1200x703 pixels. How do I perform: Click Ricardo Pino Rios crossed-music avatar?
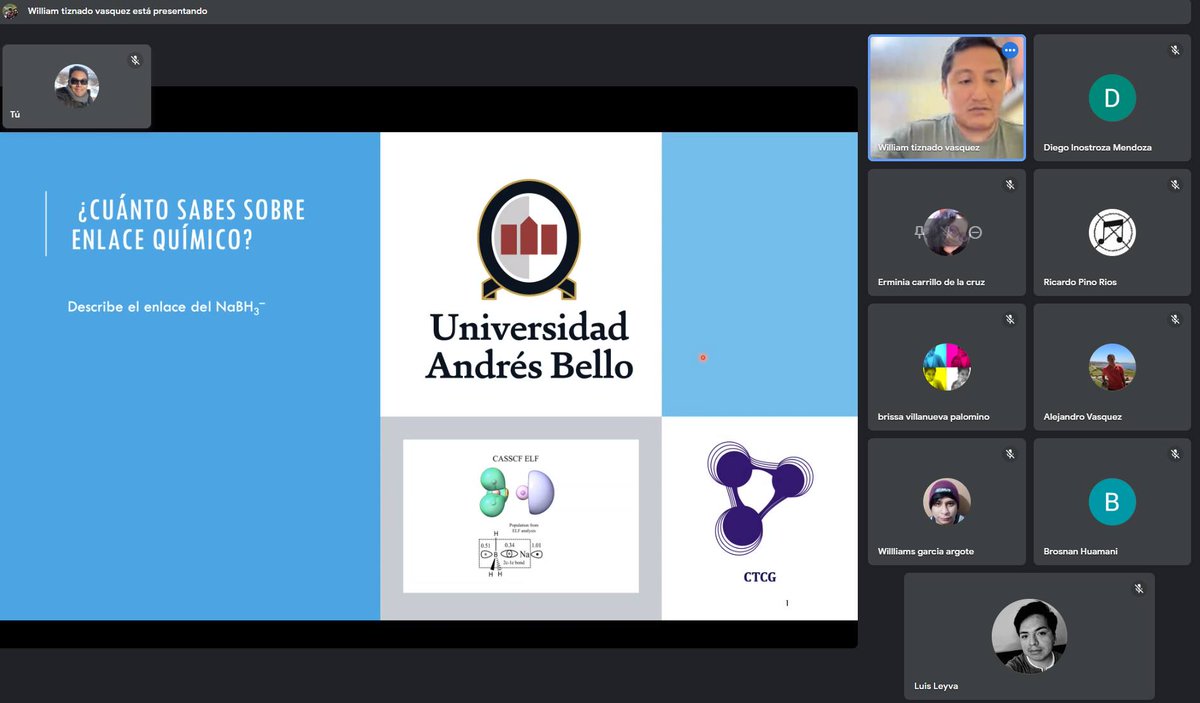(1112, 233)
